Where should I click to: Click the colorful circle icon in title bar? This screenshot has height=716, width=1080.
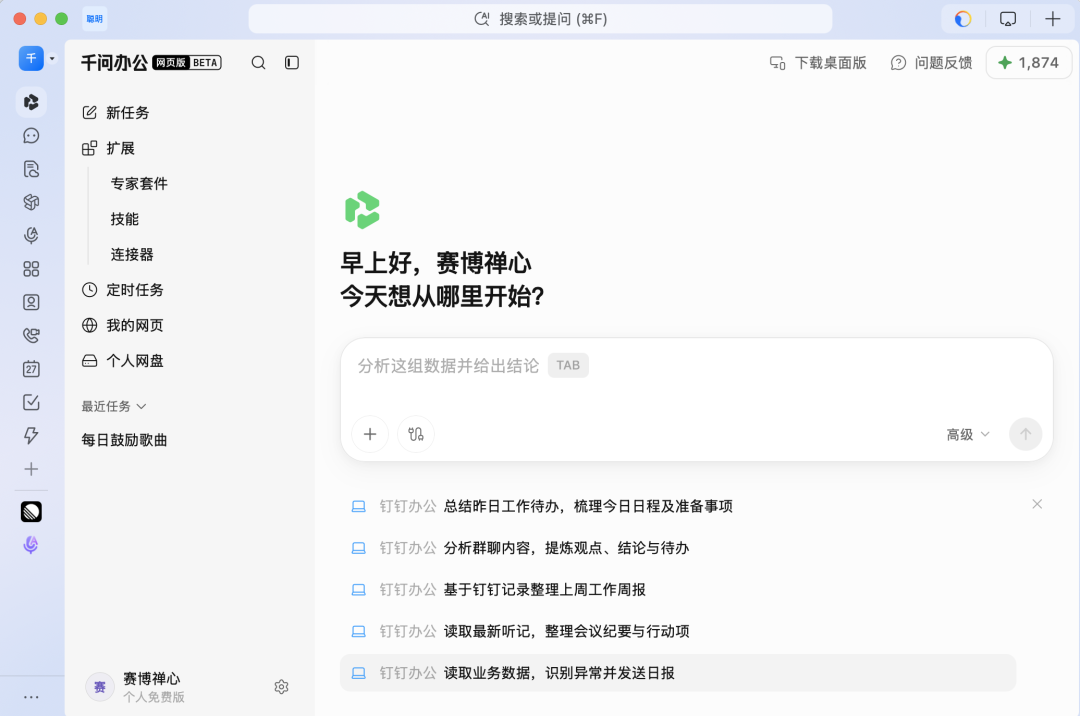(x=963, y=19)
